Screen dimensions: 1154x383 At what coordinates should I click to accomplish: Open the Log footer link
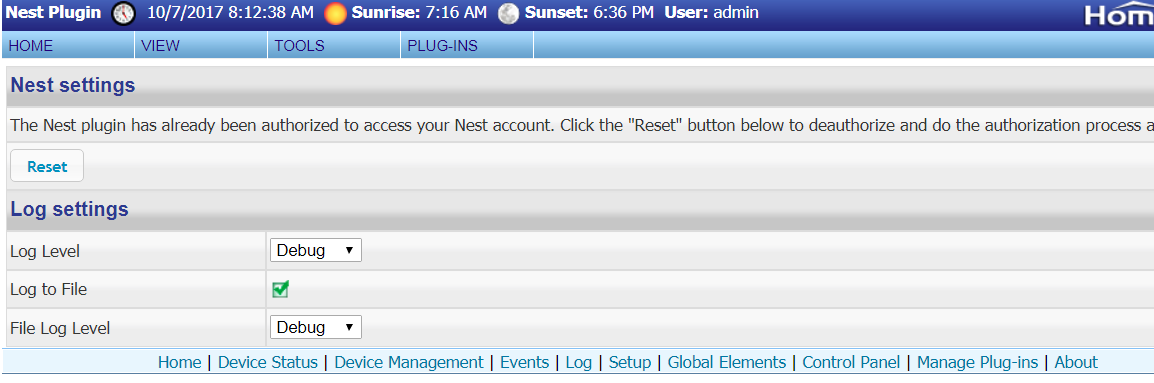579,362
